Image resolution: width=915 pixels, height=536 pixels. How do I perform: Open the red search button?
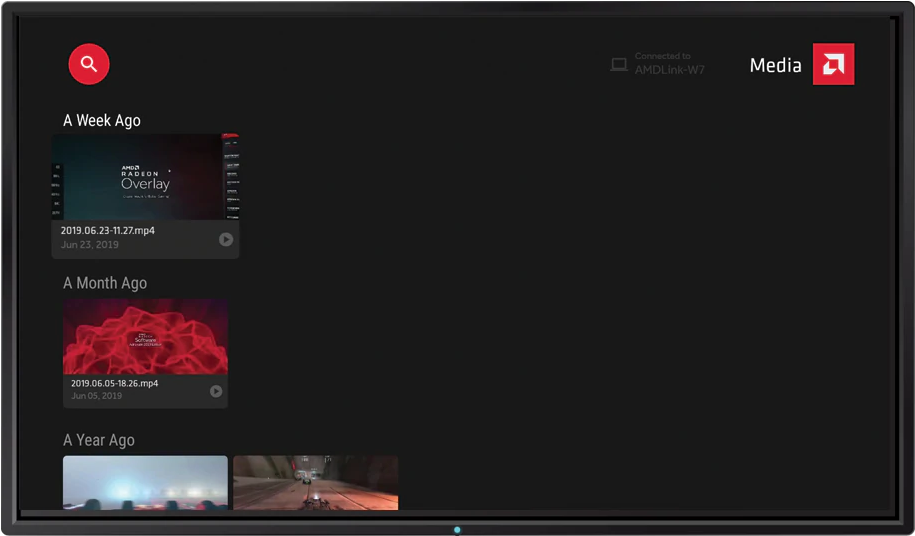[x=89, y=64]
